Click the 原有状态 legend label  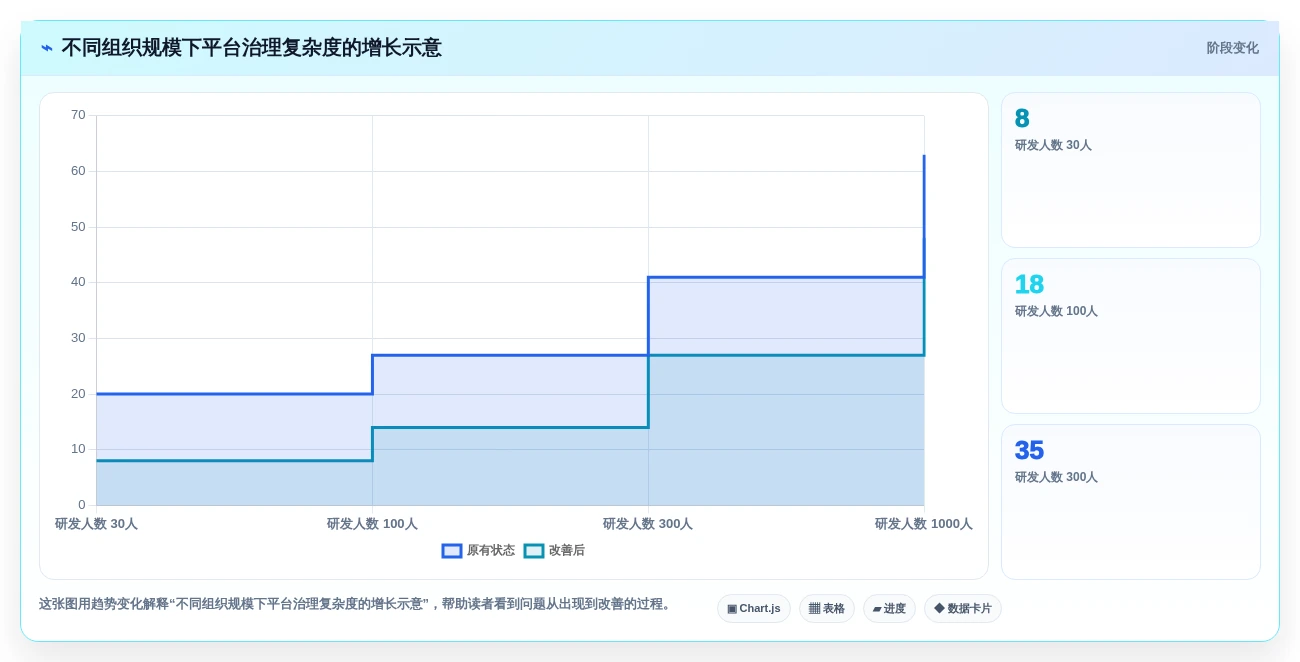click(490, 551)
